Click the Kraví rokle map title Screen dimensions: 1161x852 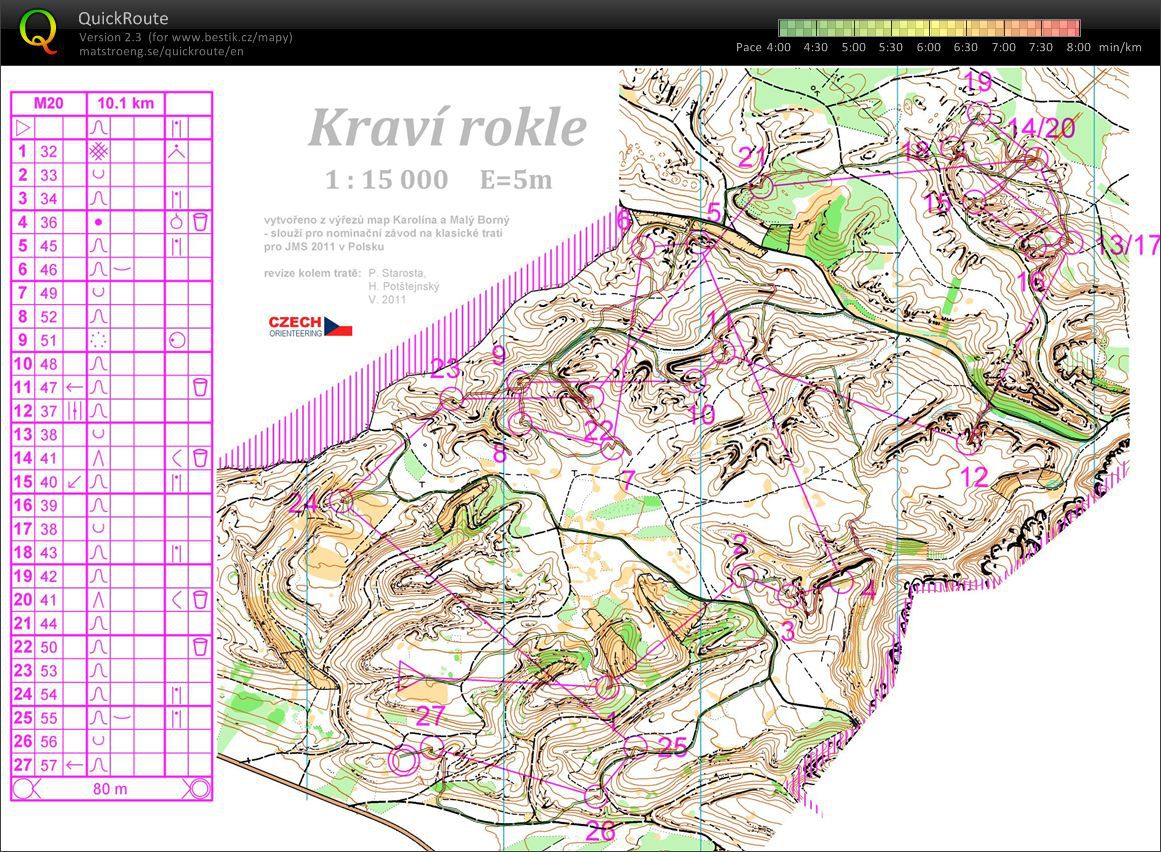coord(448,127)
